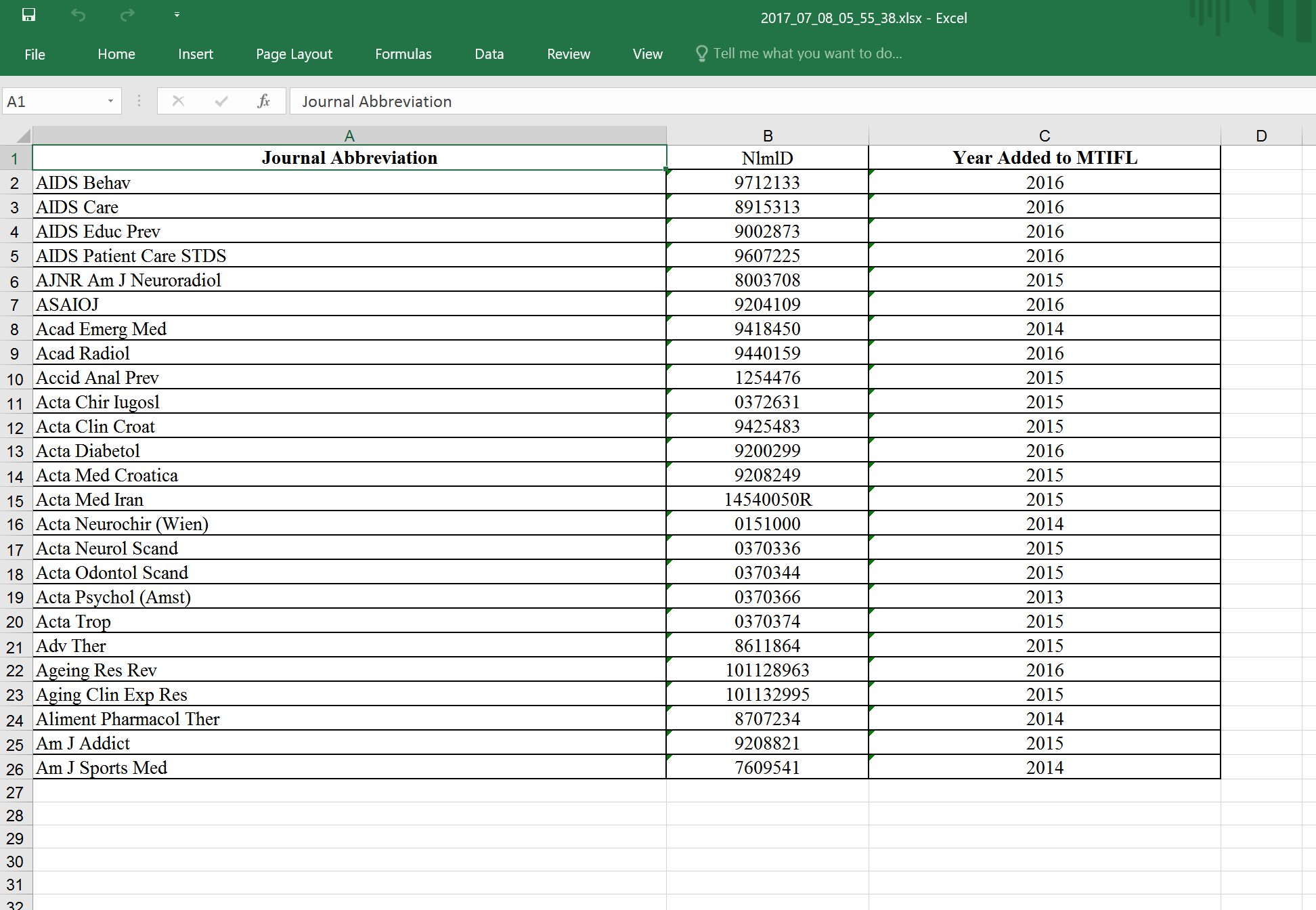Select the AIDS Behav cell
This screenshot has height=910, width=1316.
click(x=349, y=182)
